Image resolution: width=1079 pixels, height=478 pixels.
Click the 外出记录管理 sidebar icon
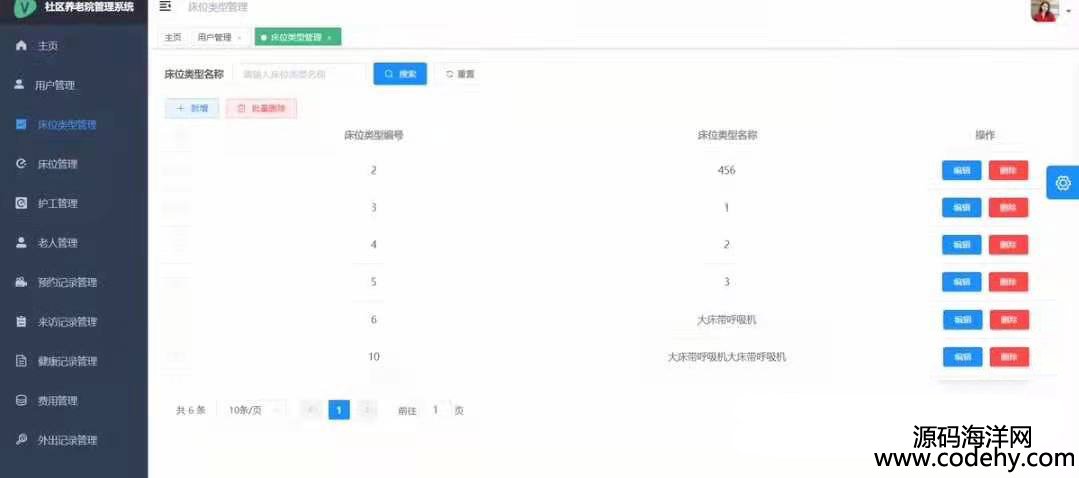21,440
